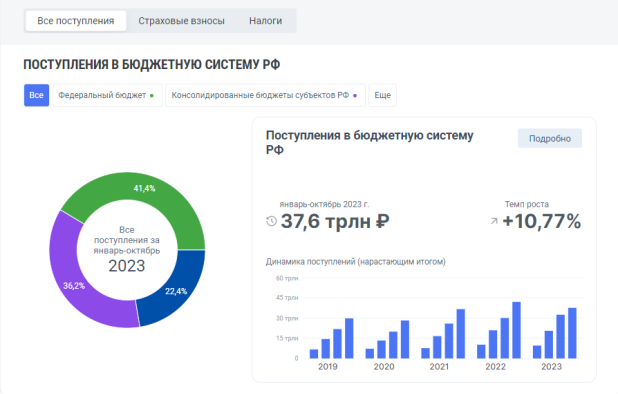Click the card title Поступления в бюджетную систему РФ
Viewport: 618px width, 394px height.
pos(369,142)
